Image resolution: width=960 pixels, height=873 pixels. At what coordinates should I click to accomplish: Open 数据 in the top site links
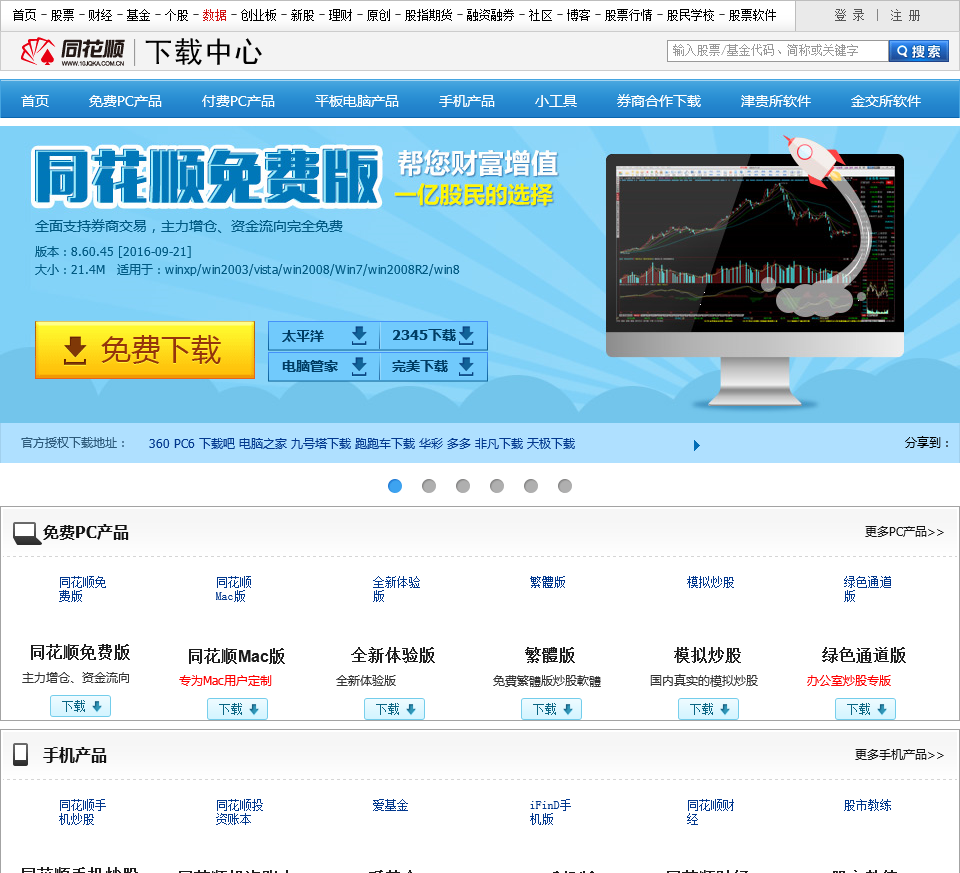click(214, 15)
